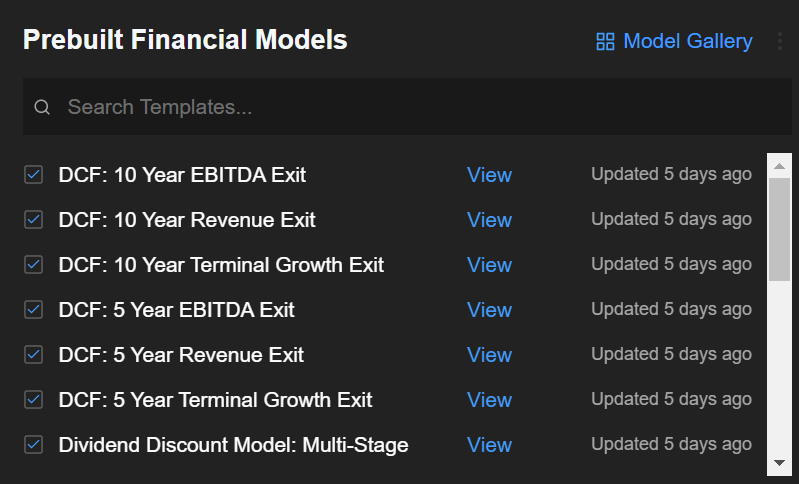Select the DCF: 5 Year Terminal Growth Exit row

388,400
